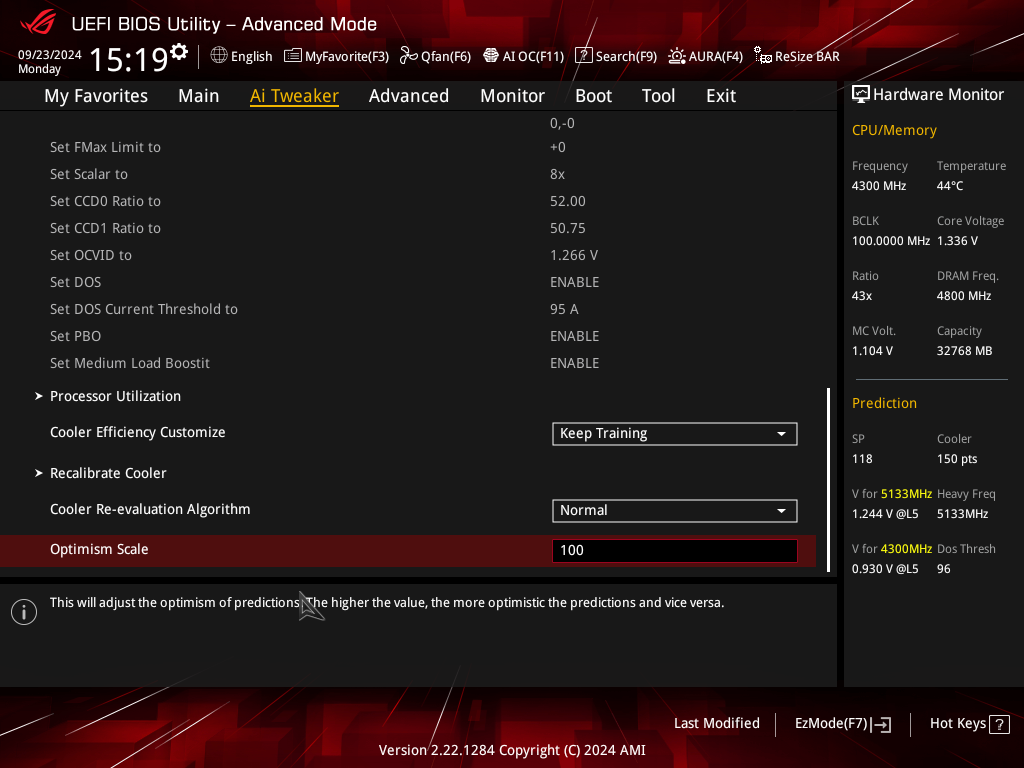Click Set CCD0 Ratio to label
Viewport: 1024px width, 768px height.
105,201
